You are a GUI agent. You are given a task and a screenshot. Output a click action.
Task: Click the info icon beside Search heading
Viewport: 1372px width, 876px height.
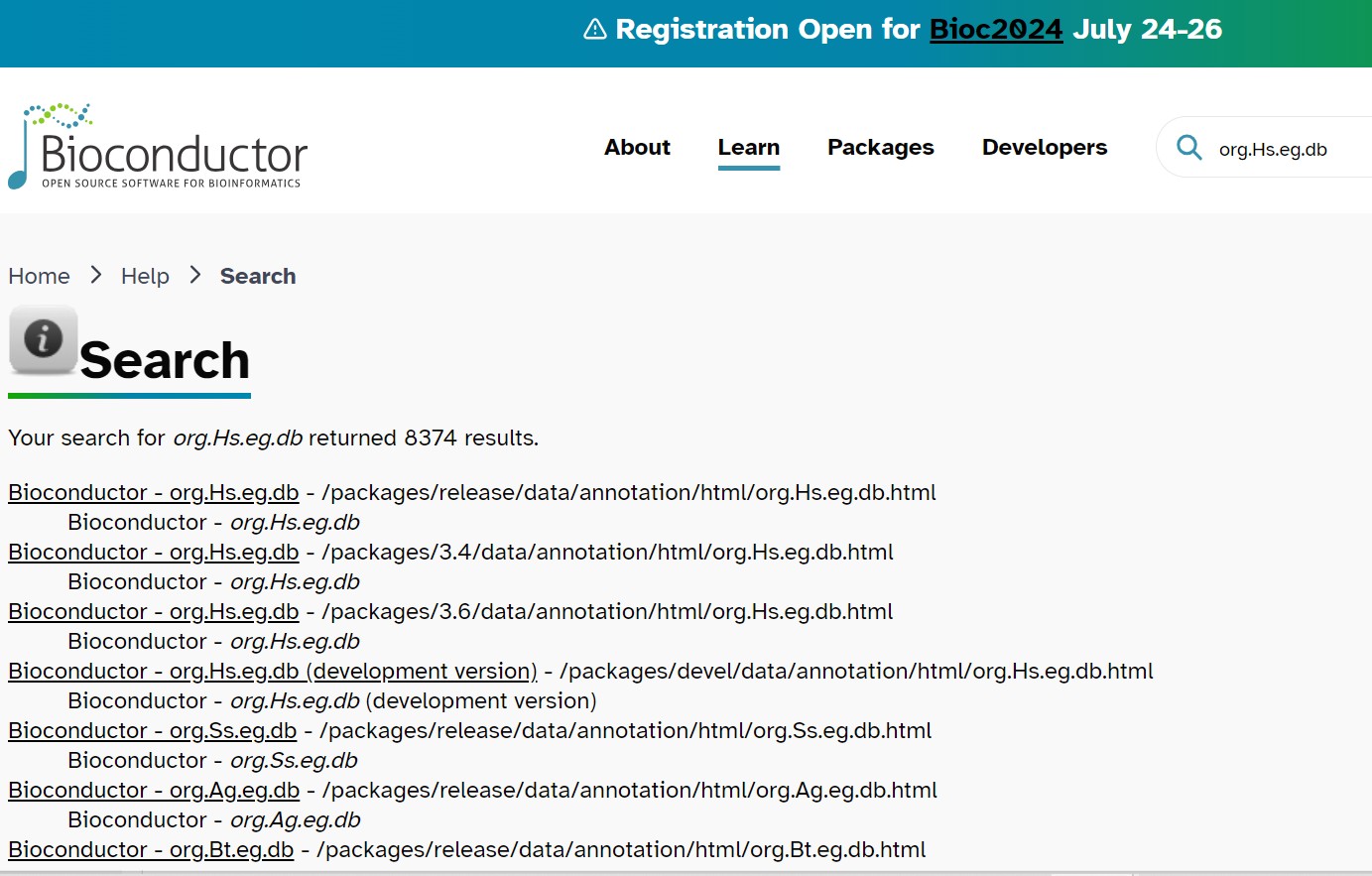pos(44,339)
